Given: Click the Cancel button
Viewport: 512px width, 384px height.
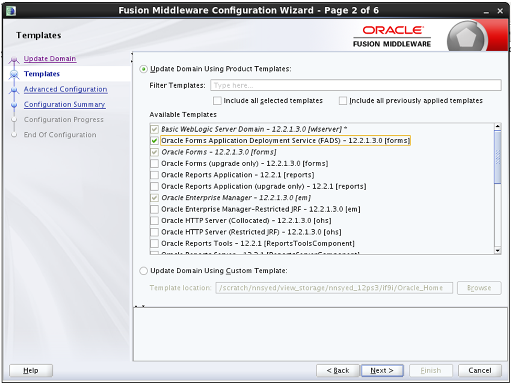Looking at the screenshot, I should [480, 370].
